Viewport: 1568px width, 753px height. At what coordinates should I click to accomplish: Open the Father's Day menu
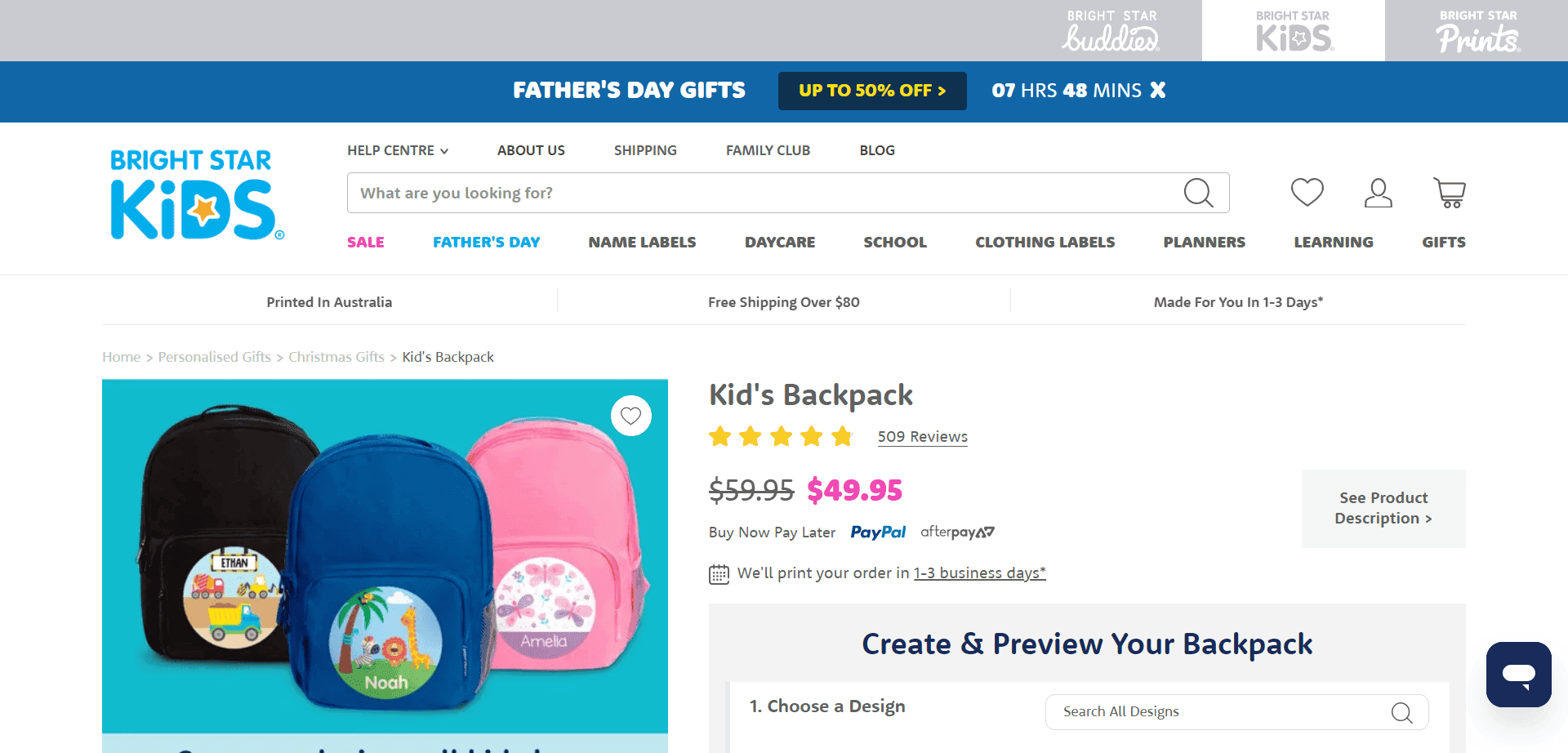[x=486, y=242]
